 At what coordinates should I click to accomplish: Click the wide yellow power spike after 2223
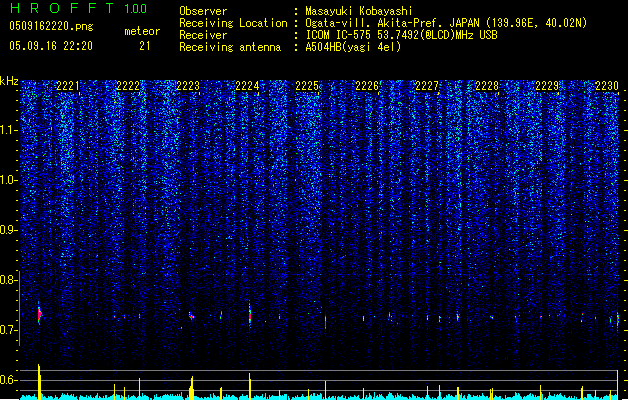point(191,388)
